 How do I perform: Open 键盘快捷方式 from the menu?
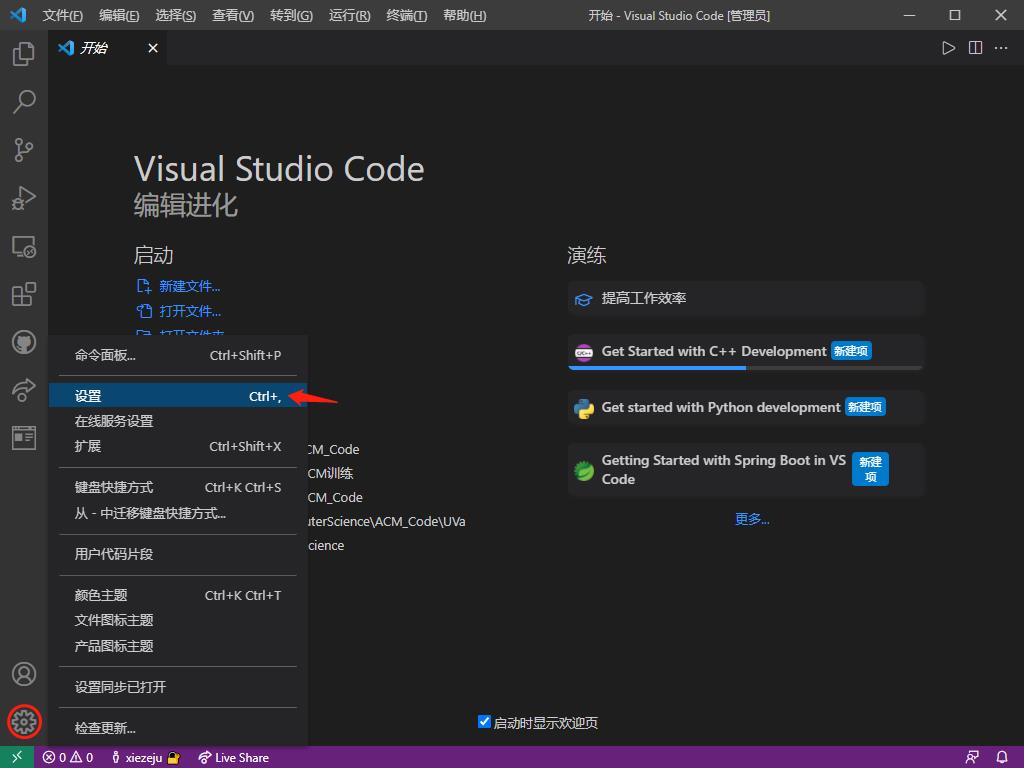[x=178, y=487]
